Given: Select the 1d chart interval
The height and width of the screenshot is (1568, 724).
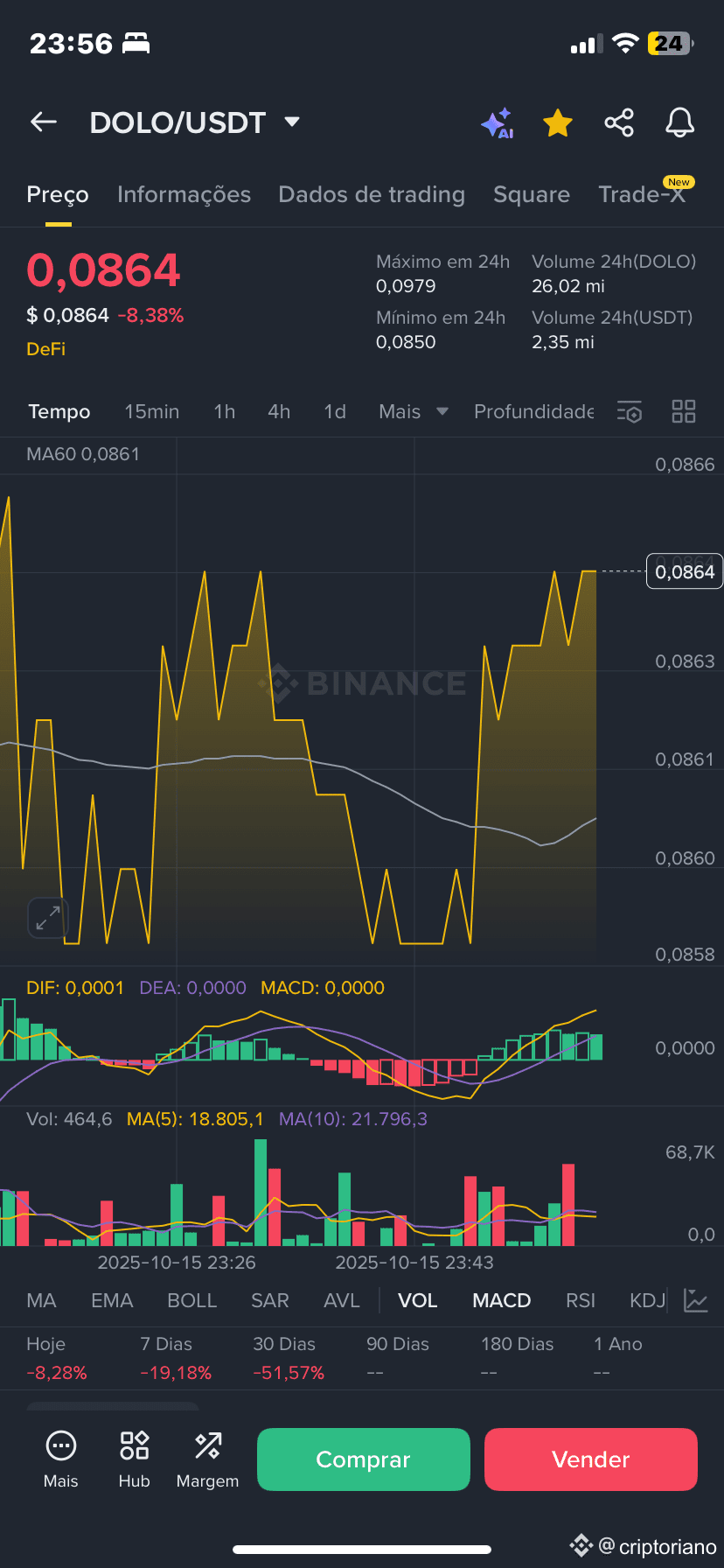Looking at the screenshot, I should 335,411.
